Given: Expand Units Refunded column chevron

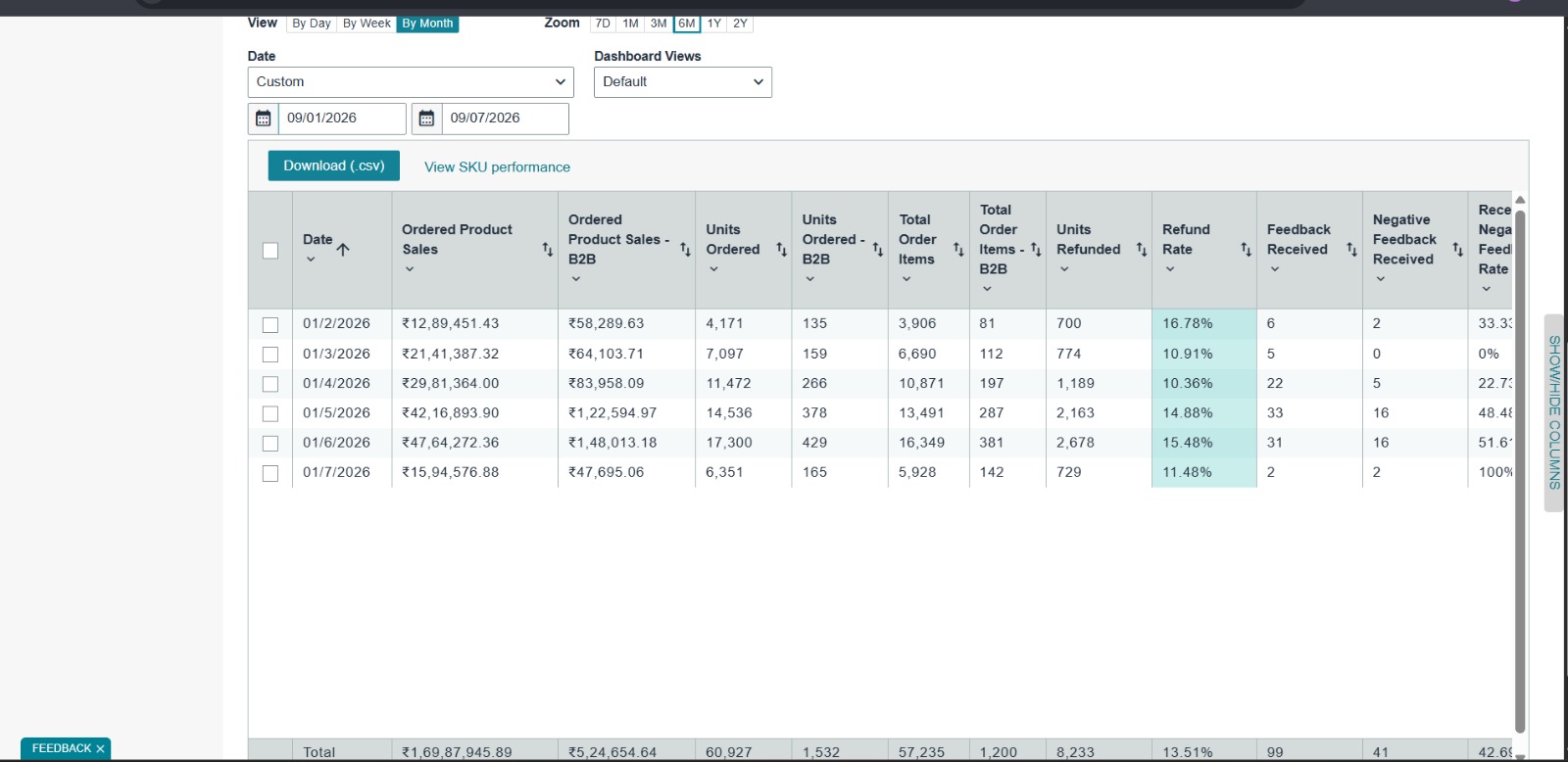Looking at the screenshot, I should 1064,269.
